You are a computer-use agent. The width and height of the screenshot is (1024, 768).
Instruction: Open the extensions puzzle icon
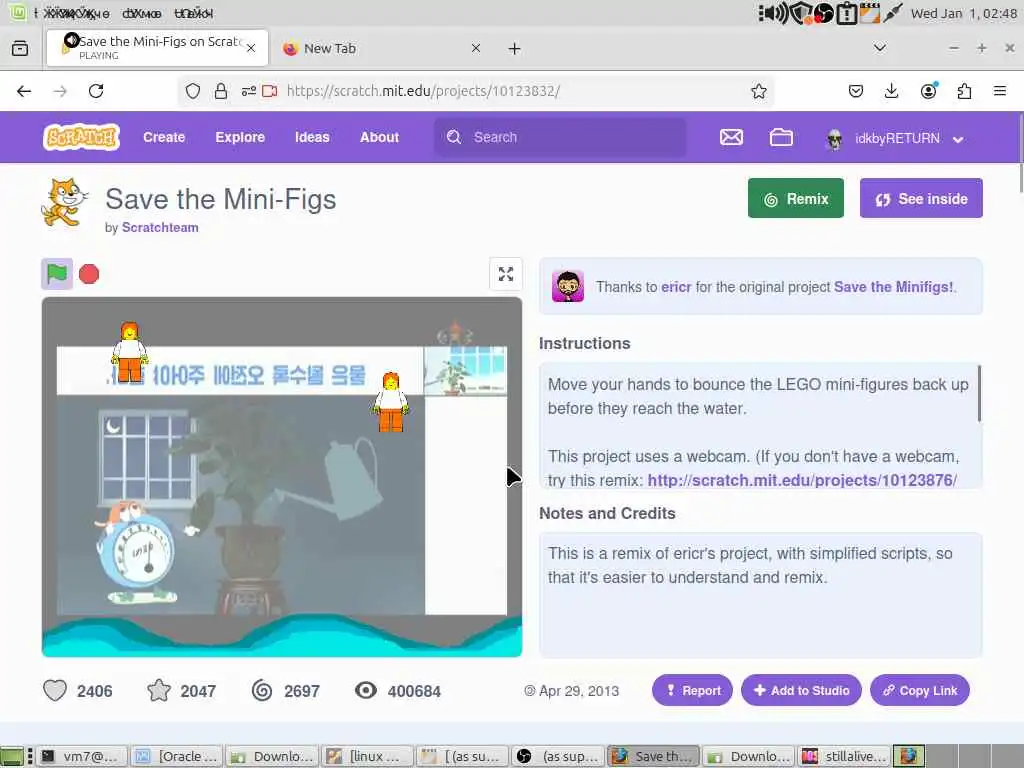point(964,91)
